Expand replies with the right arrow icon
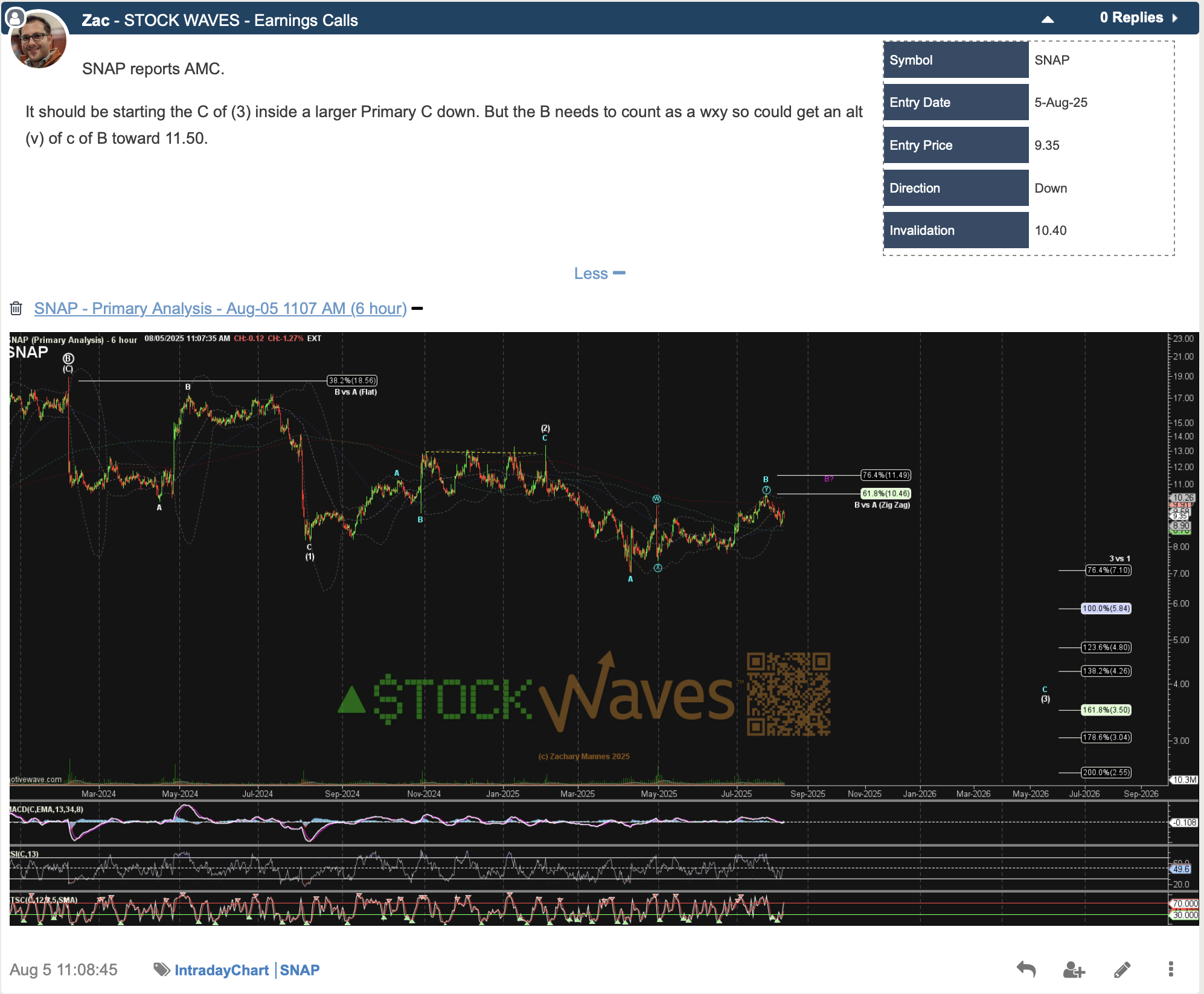Image resolution: width=1204 pixels, height=994 pixels. point(1175,18)
